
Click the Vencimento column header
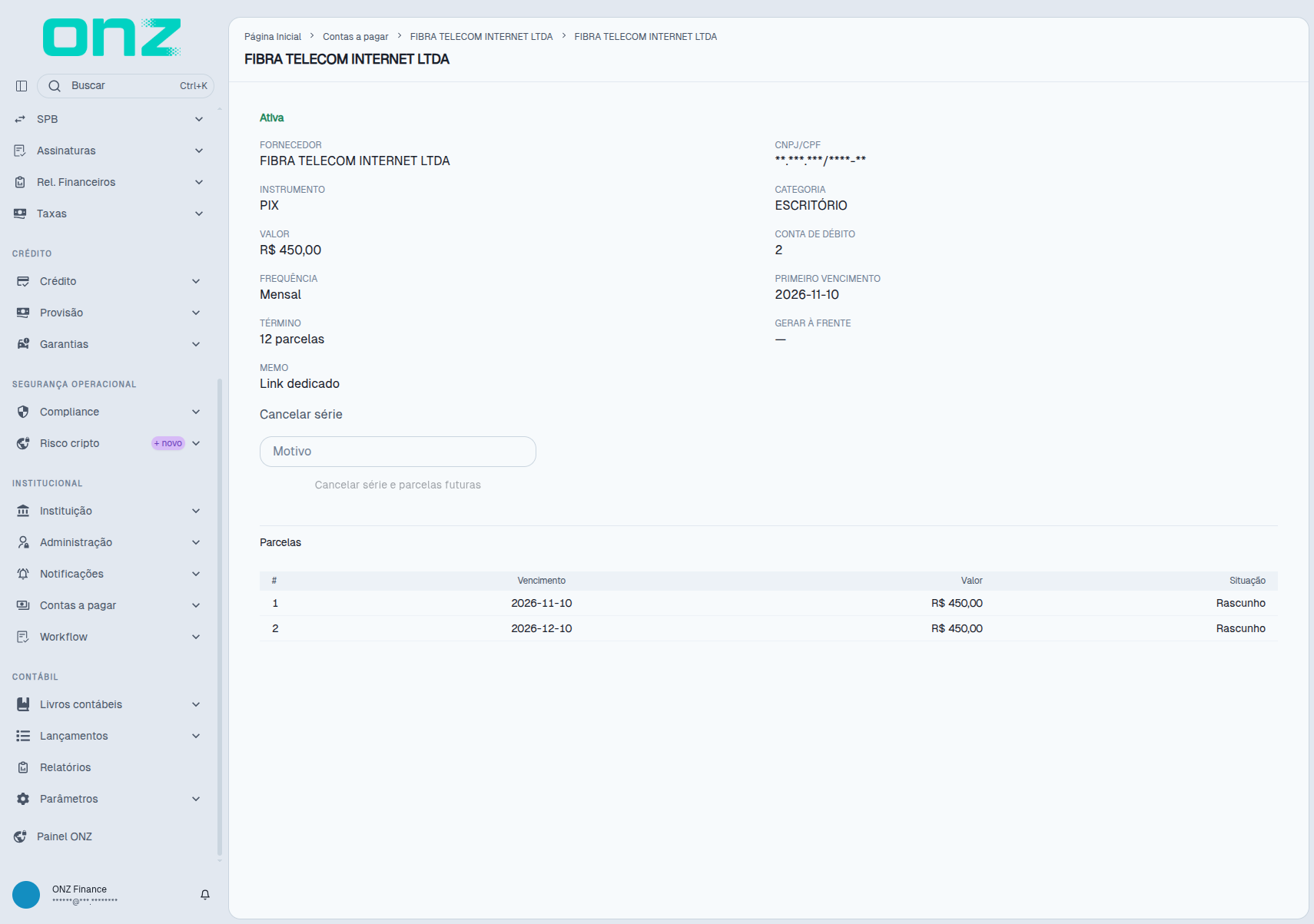tap(542, 581)
